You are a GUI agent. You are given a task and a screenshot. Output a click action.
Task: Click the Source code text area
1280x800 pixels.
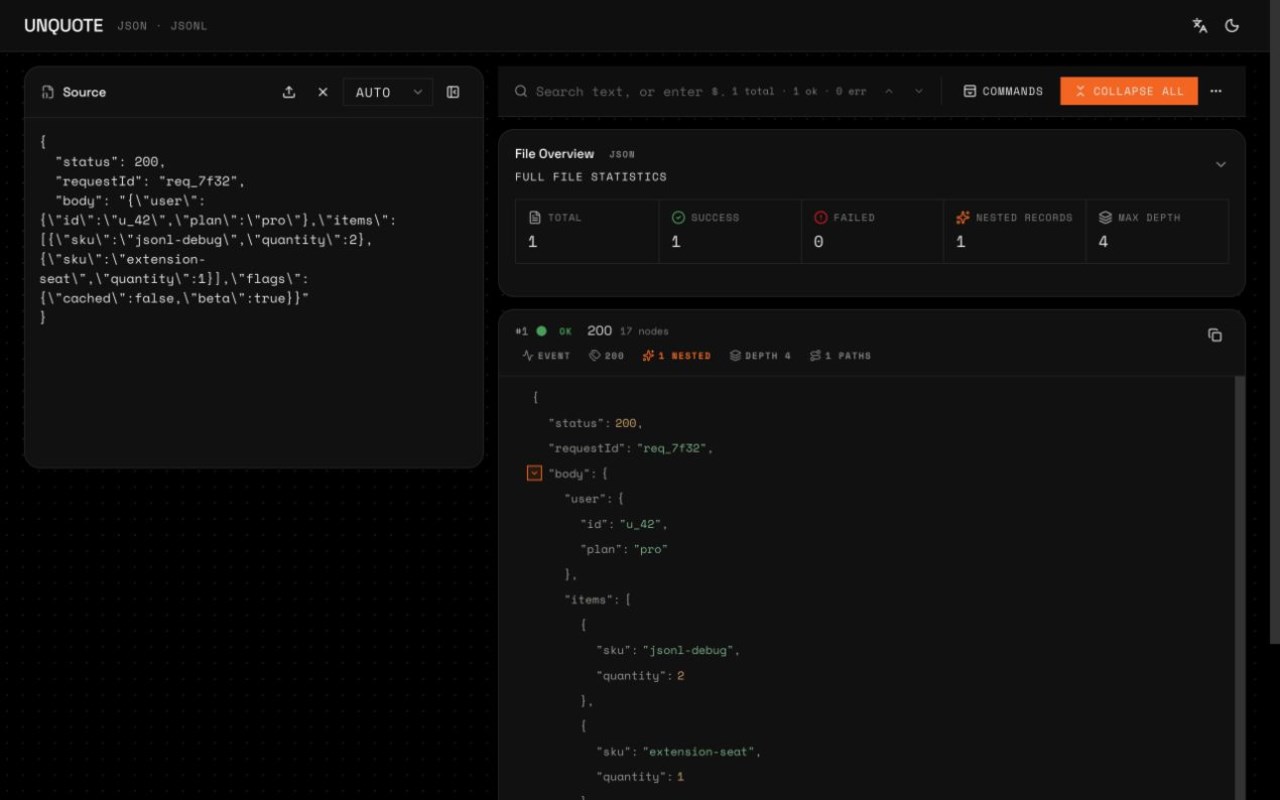pos(254,291)
